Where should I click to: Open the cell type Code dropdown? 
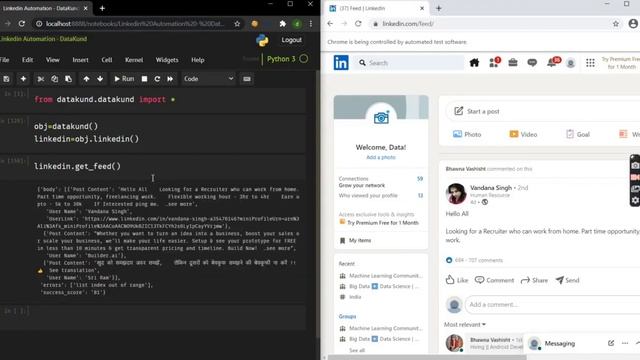208,79
